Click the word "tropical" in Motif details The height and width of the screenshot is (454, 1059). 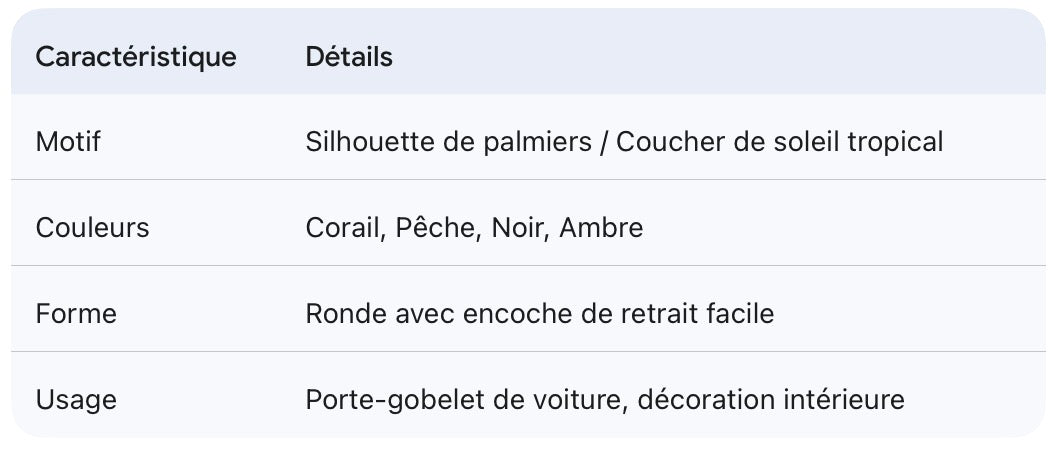coord(895,142)
